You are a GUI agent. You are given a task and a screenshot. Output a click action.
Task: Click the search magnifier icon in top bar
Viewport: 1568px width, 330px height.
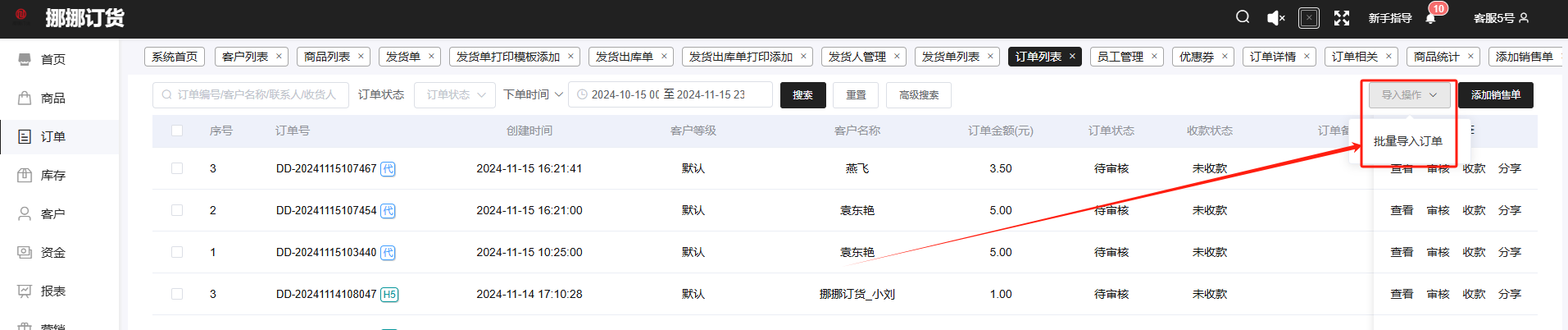point(1243,17)
